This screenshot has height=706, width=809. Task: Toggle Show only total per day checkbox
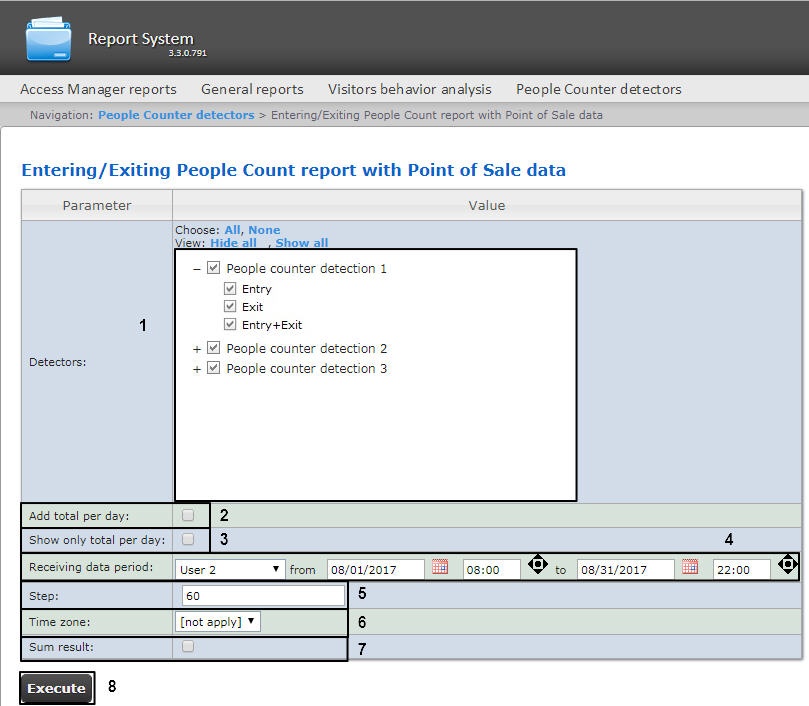pos(188,540)
